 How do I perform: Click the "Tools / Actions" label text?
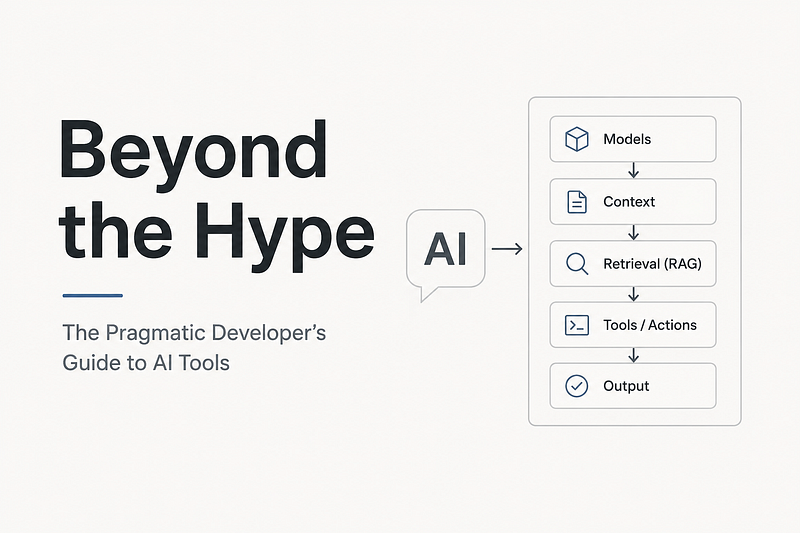pyautogui.click(x=650, y=325)
